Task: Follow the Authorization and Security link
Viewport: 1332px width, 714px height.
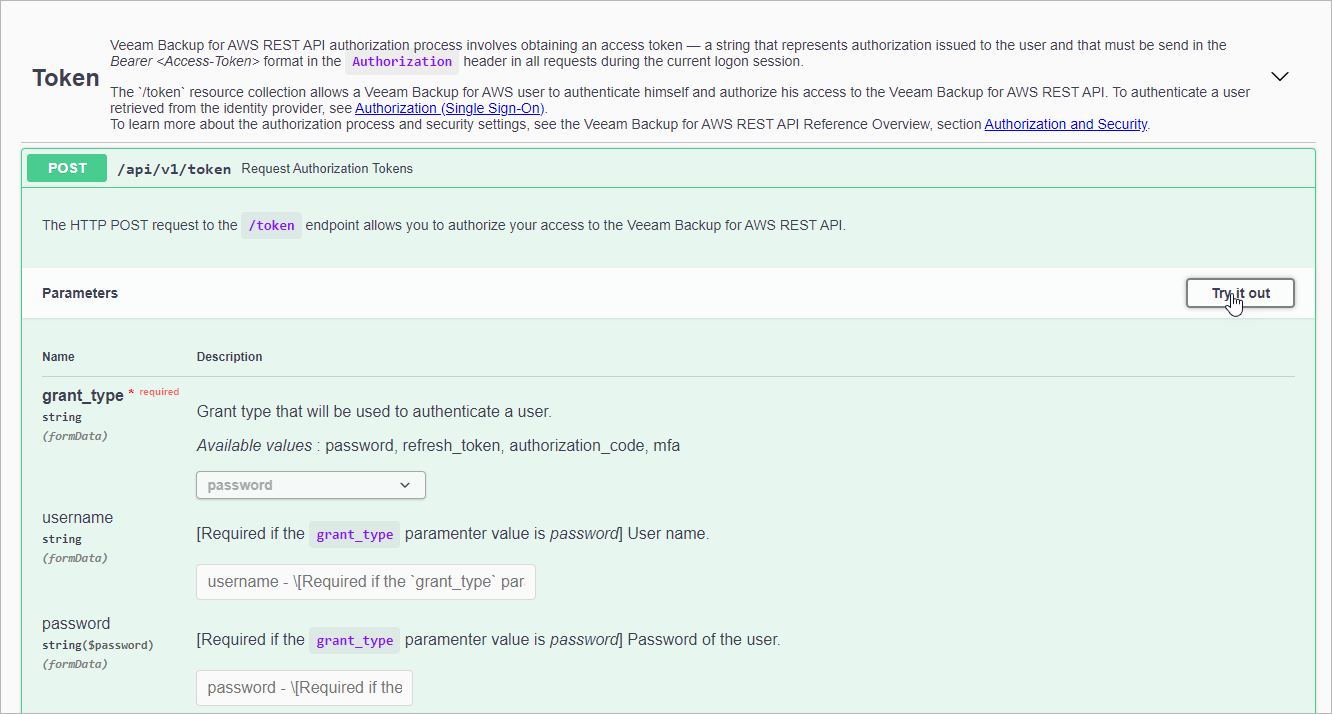Action: coord(1066,124)
